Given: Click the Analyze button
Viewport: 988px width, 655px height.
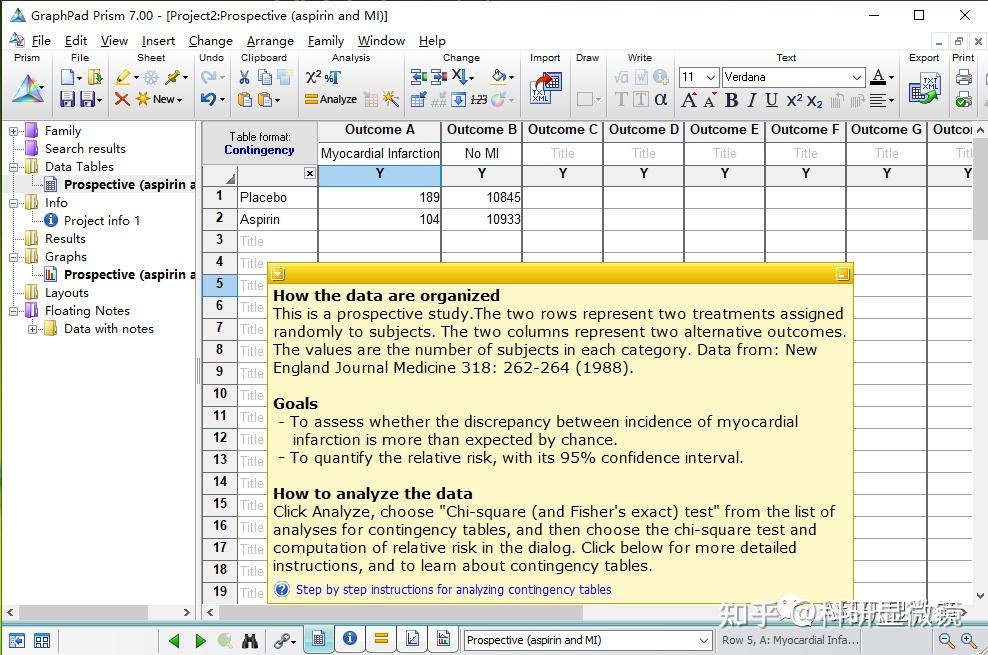Looking at the screenshot, I should pyautogui.click(x=331, y=99).
